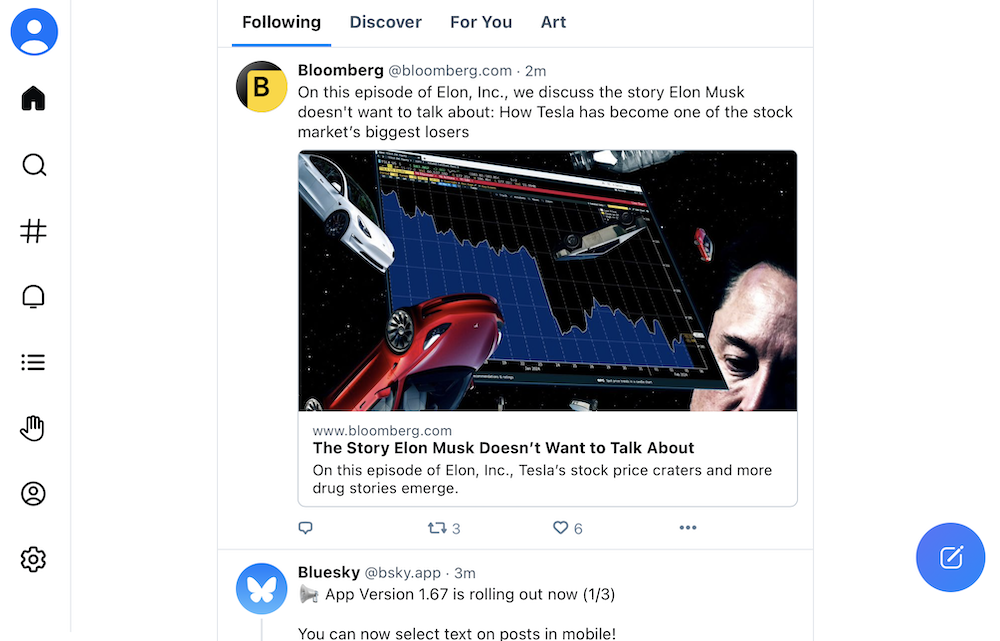The width and height of the screenshot is (1000, 641).
Task: Reply to the Bloomberg post
Action: [x=306, y=528]
